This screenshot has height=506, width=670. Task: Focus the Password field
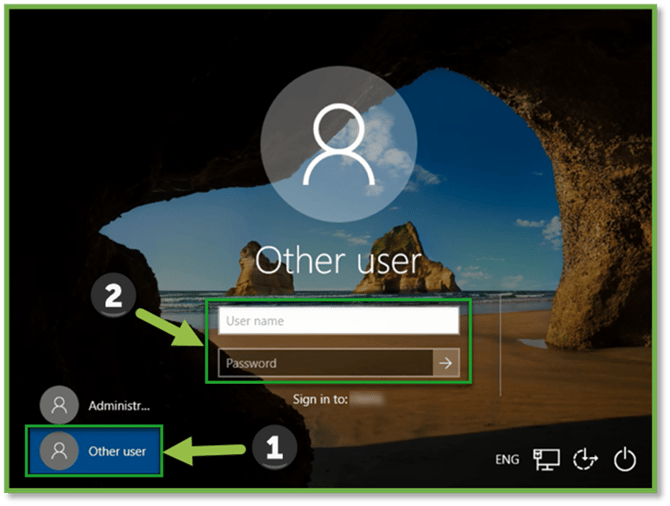(x=326, y=363)
